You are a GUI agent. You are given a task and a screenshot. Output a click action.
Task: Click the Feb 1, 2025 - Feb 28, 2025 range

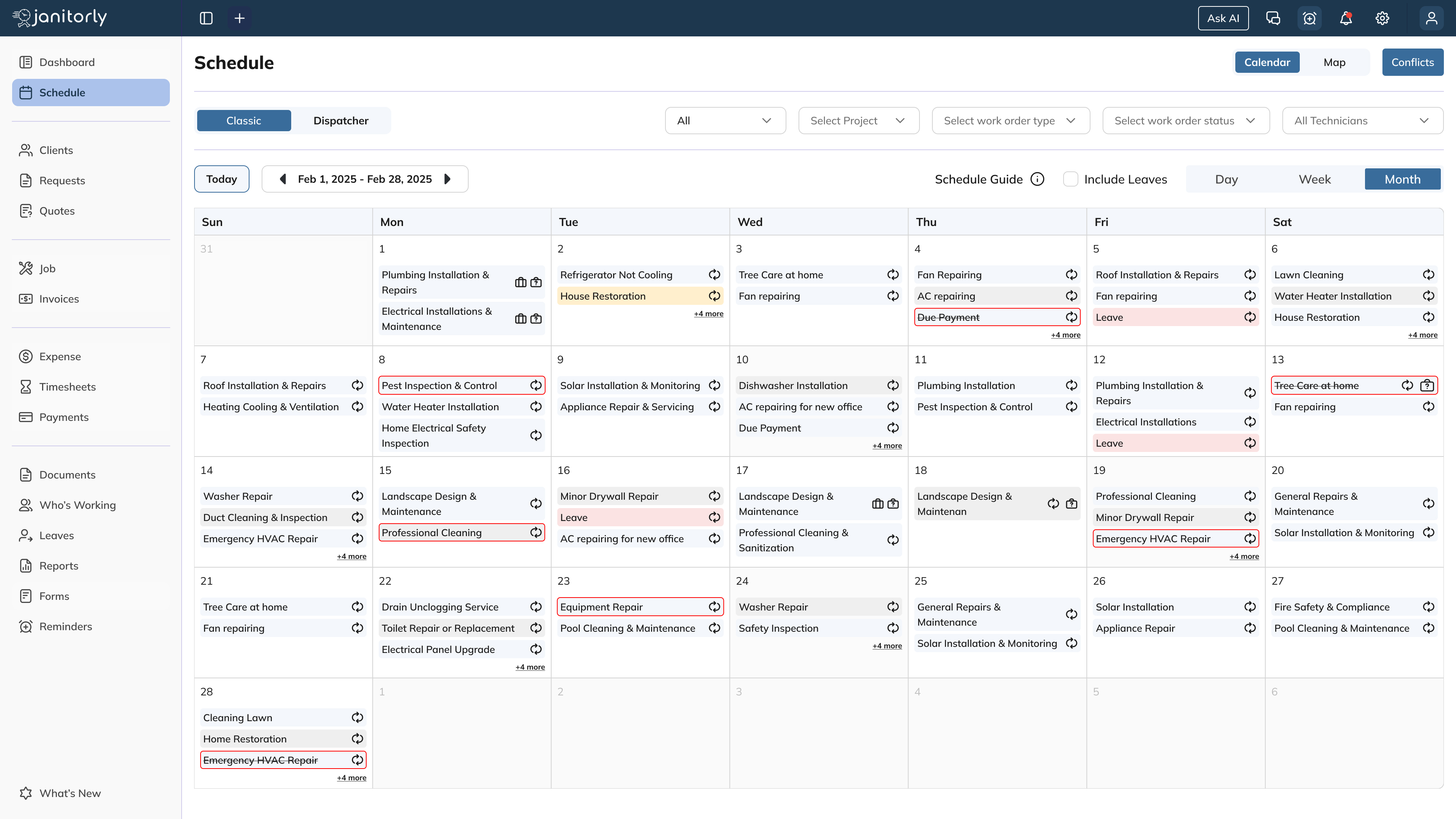click(364, 179)
